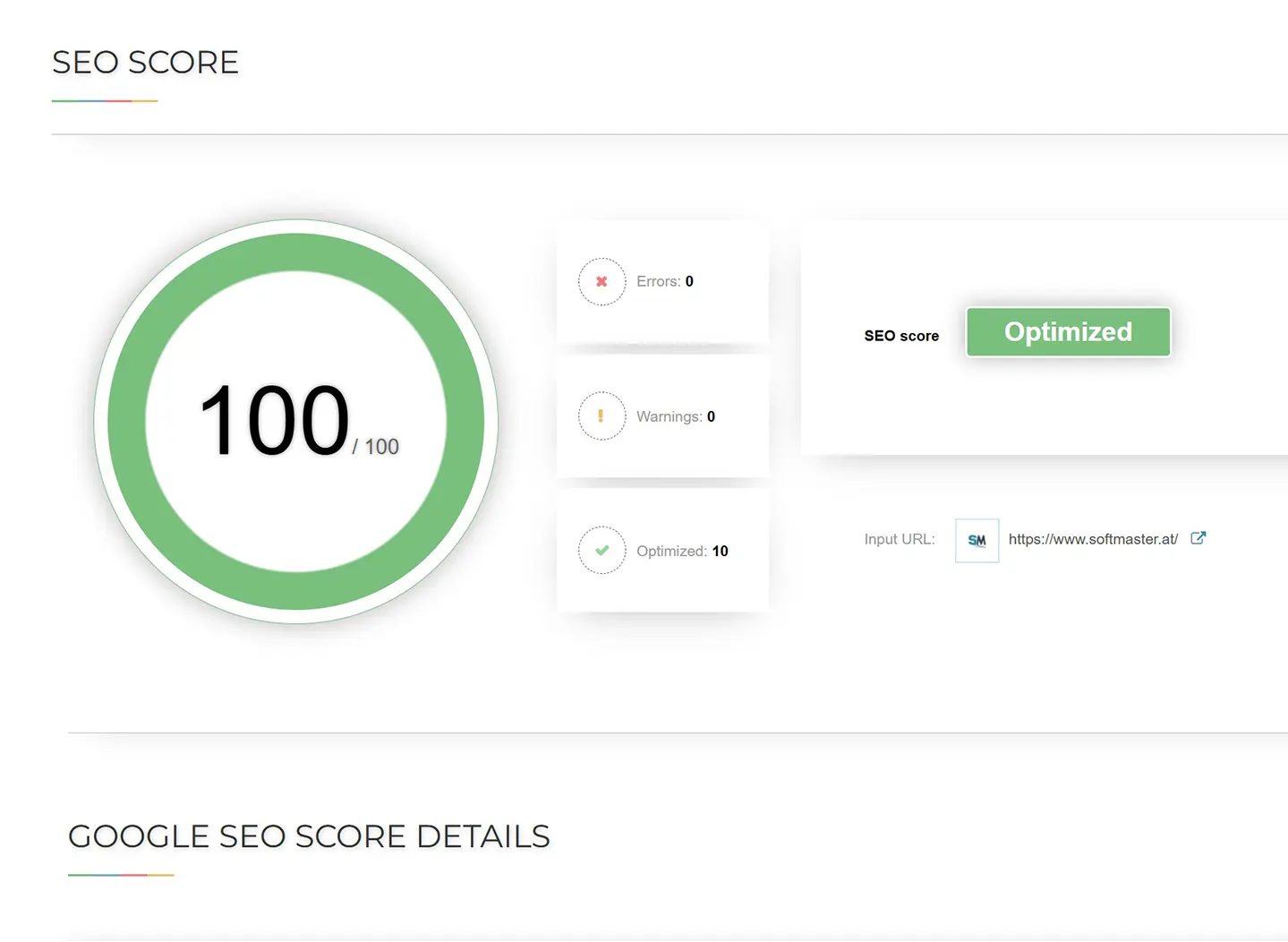1288x942 pixels.
Task: Open the https://www.softmaster.at/ link
Action: pos(1092,538)
